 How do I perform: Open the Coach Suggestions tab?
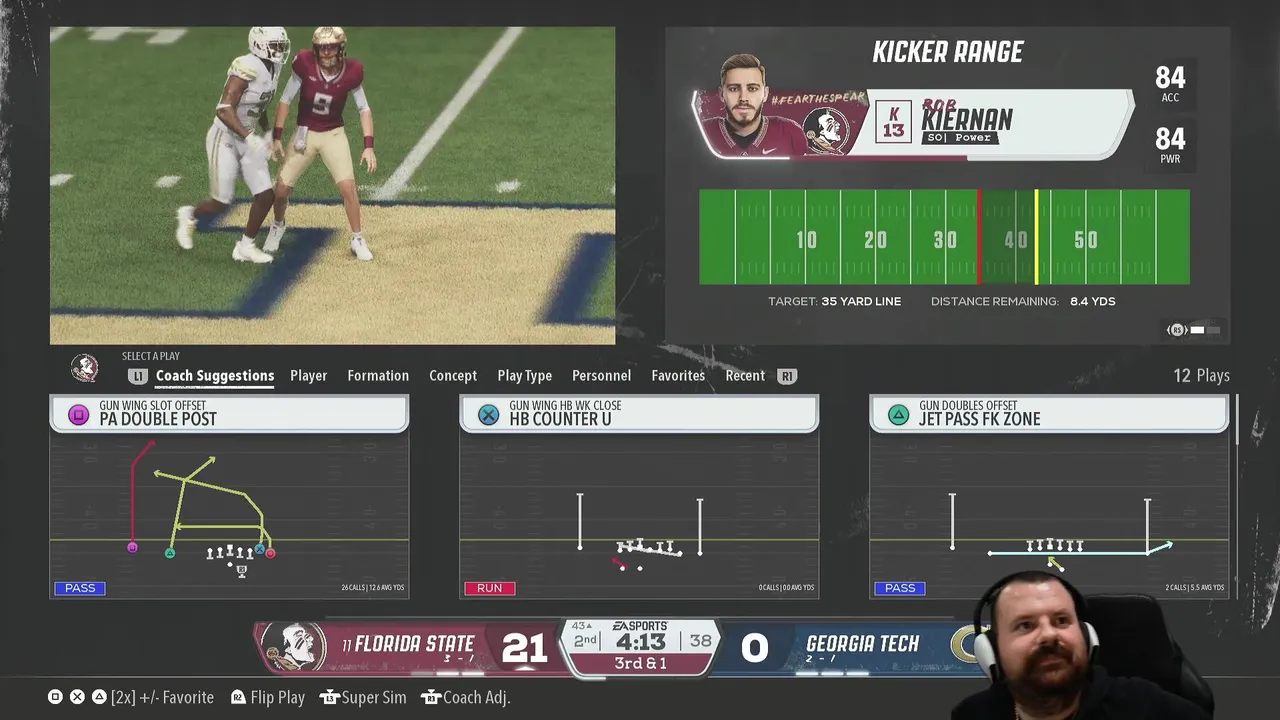coord(214,376)
